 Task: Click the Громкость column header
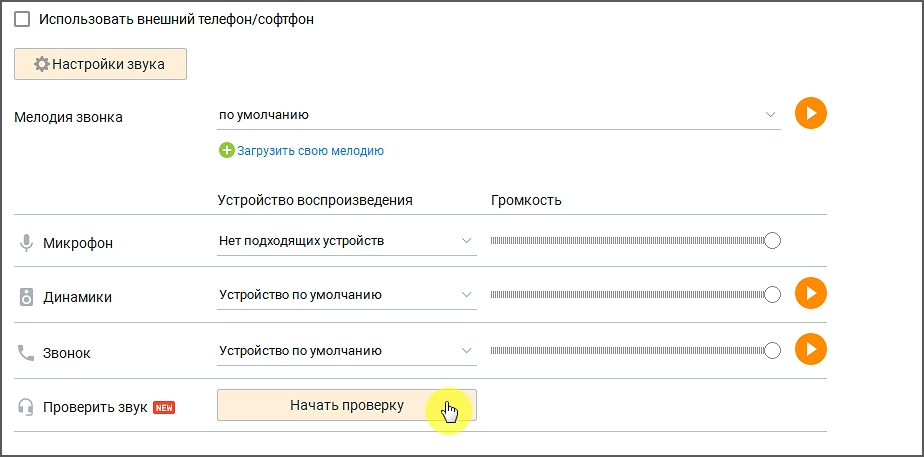pyautogui.click(x=526, y=200)
